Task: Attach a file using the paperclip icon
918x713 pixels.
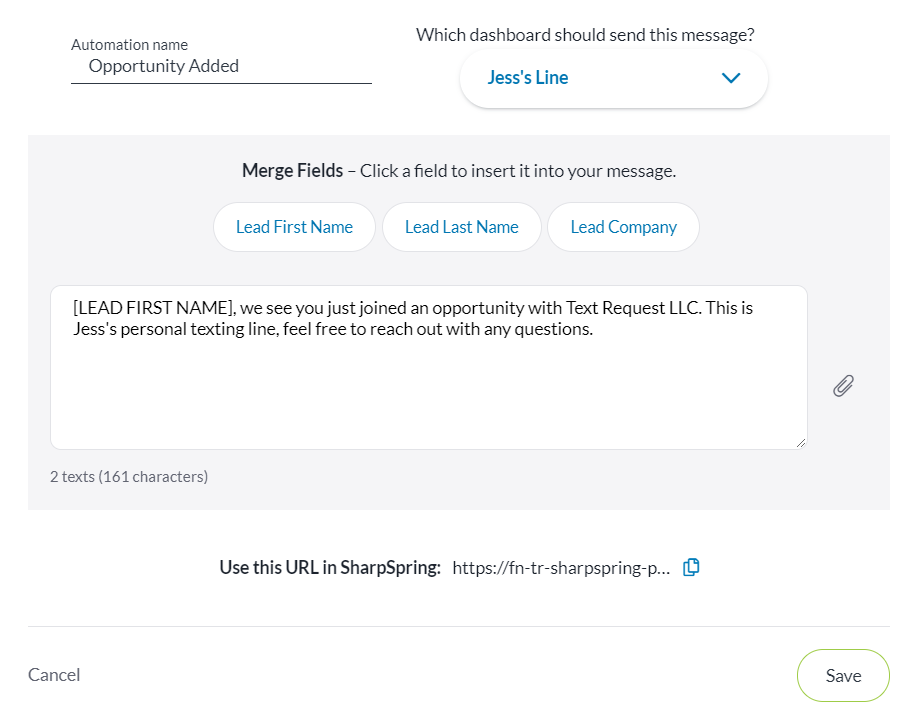Action: [x=843, y=386]
